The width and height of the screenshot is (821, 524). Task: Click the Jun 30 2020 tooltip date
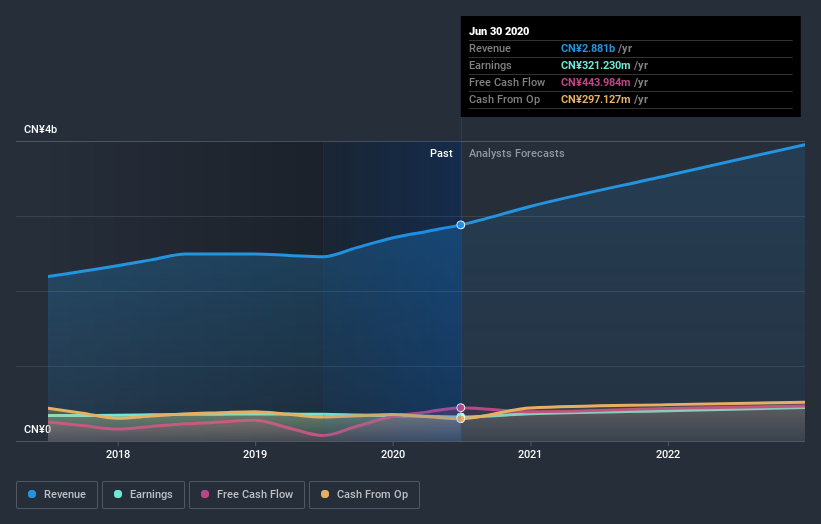tap(499, 31)
